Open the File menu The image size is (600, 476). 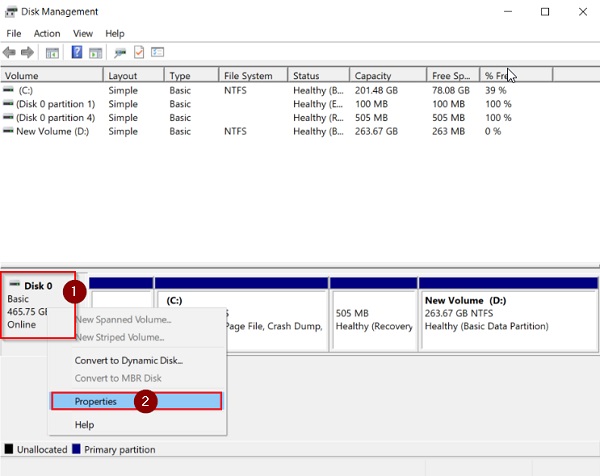[14, 34]
